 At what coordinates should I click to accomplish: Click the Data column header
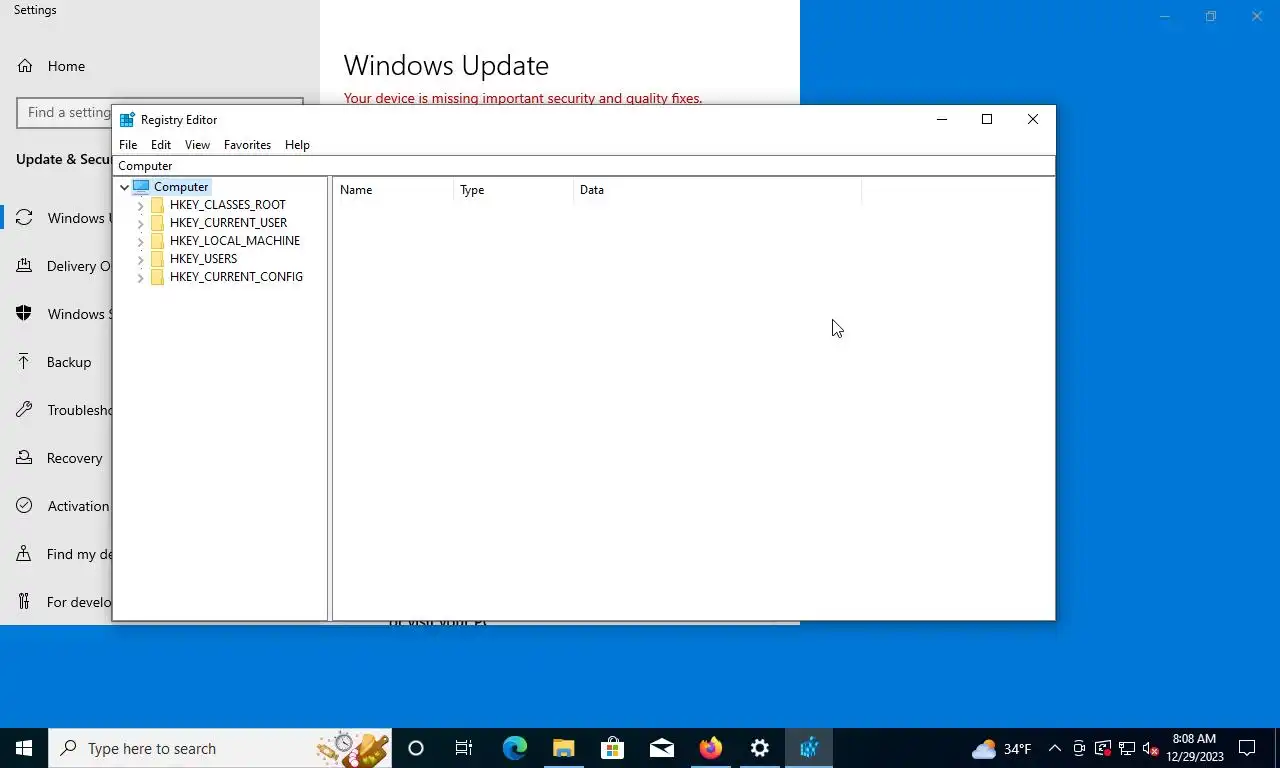[x=717, y=190]
